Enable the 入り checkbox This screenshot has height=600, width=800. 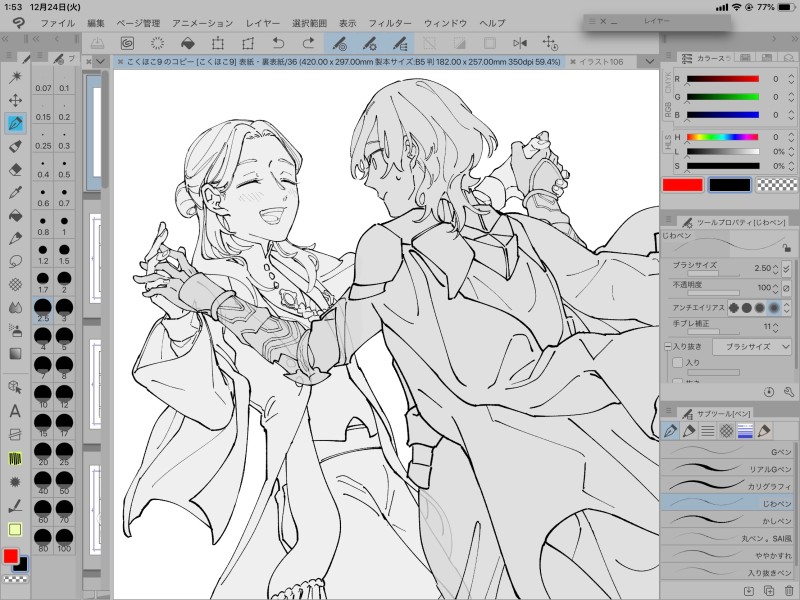pos(678,362)
